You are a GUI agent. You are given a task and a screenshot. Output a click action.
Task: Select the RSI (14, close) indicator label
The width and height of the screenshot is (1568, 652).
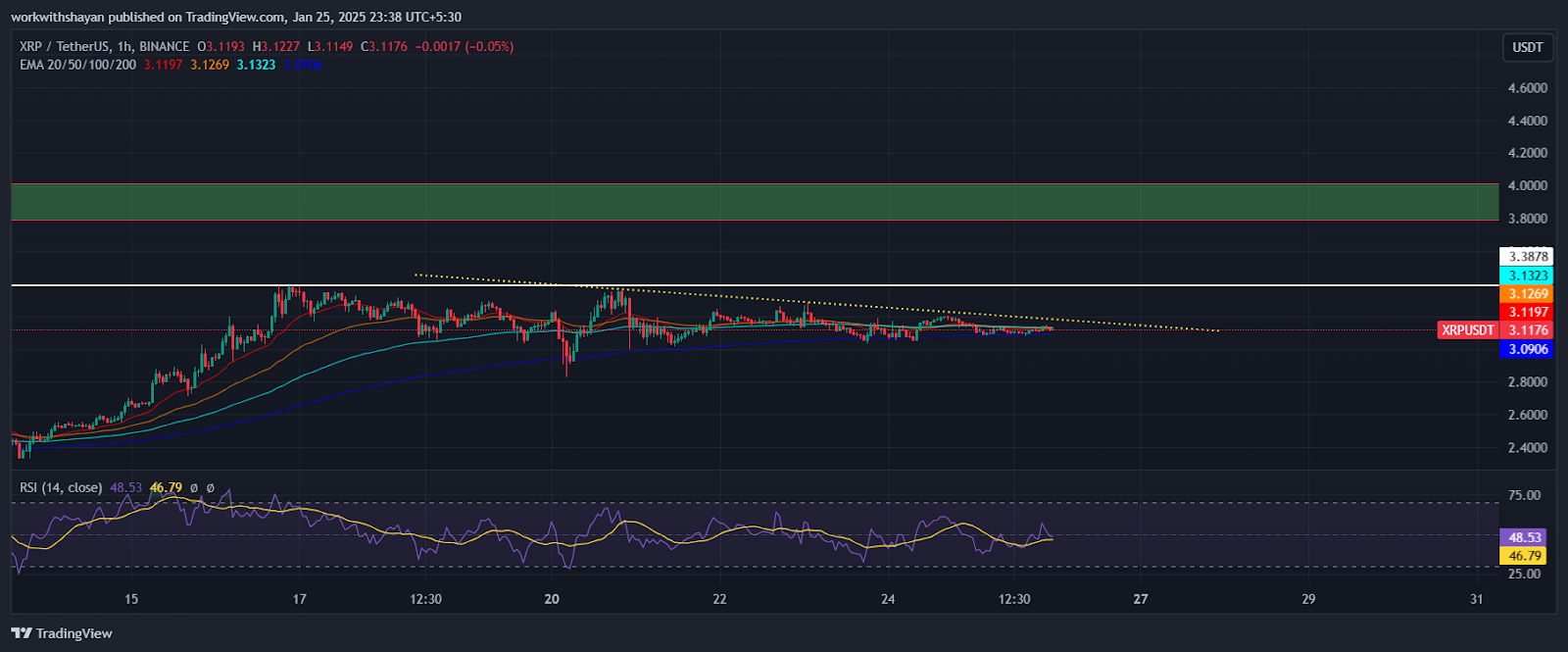coord(61,487)
